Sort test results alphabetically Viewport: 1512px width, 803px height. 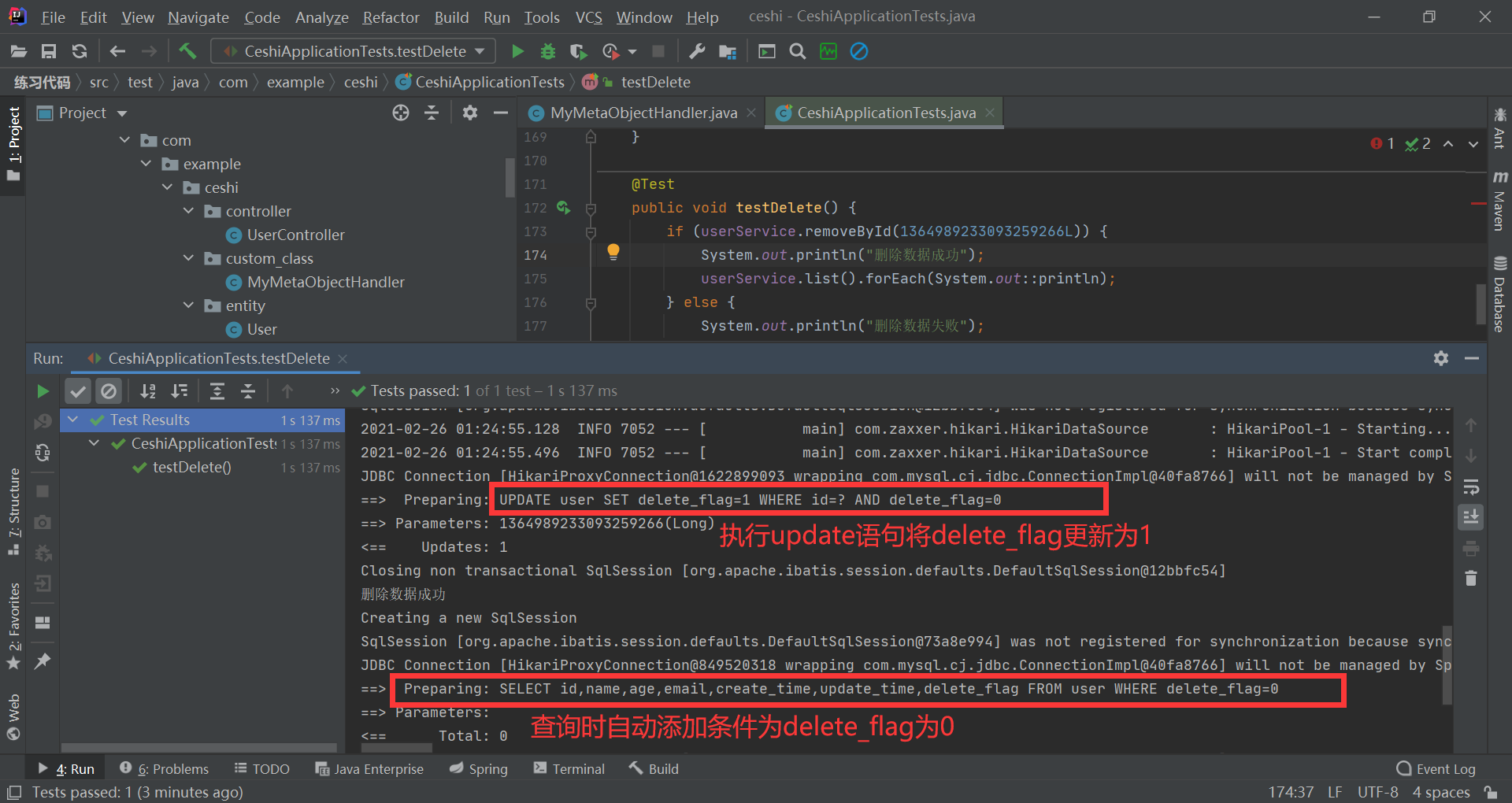pyautogui.click(x=148, y=391)
